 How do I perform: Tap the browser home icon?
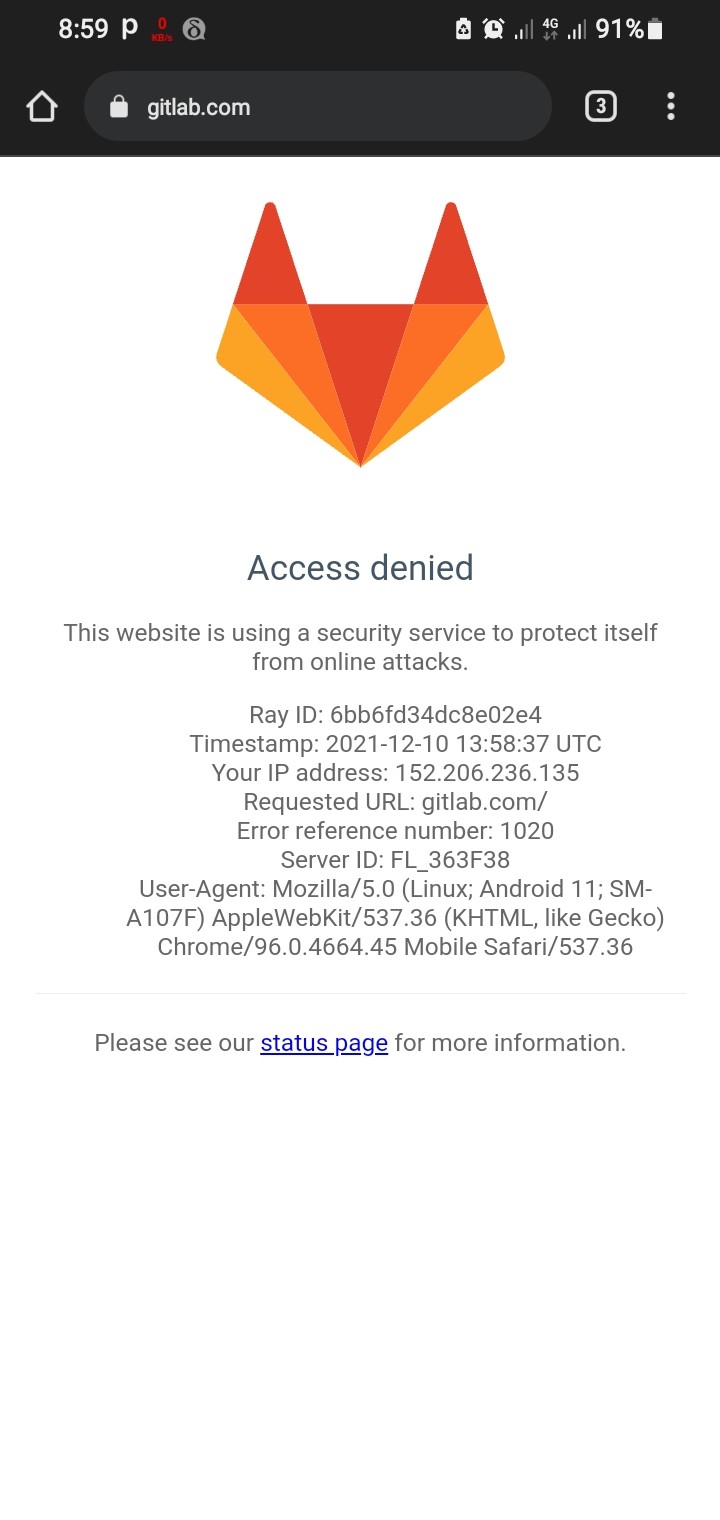click(x=42, y=107)
